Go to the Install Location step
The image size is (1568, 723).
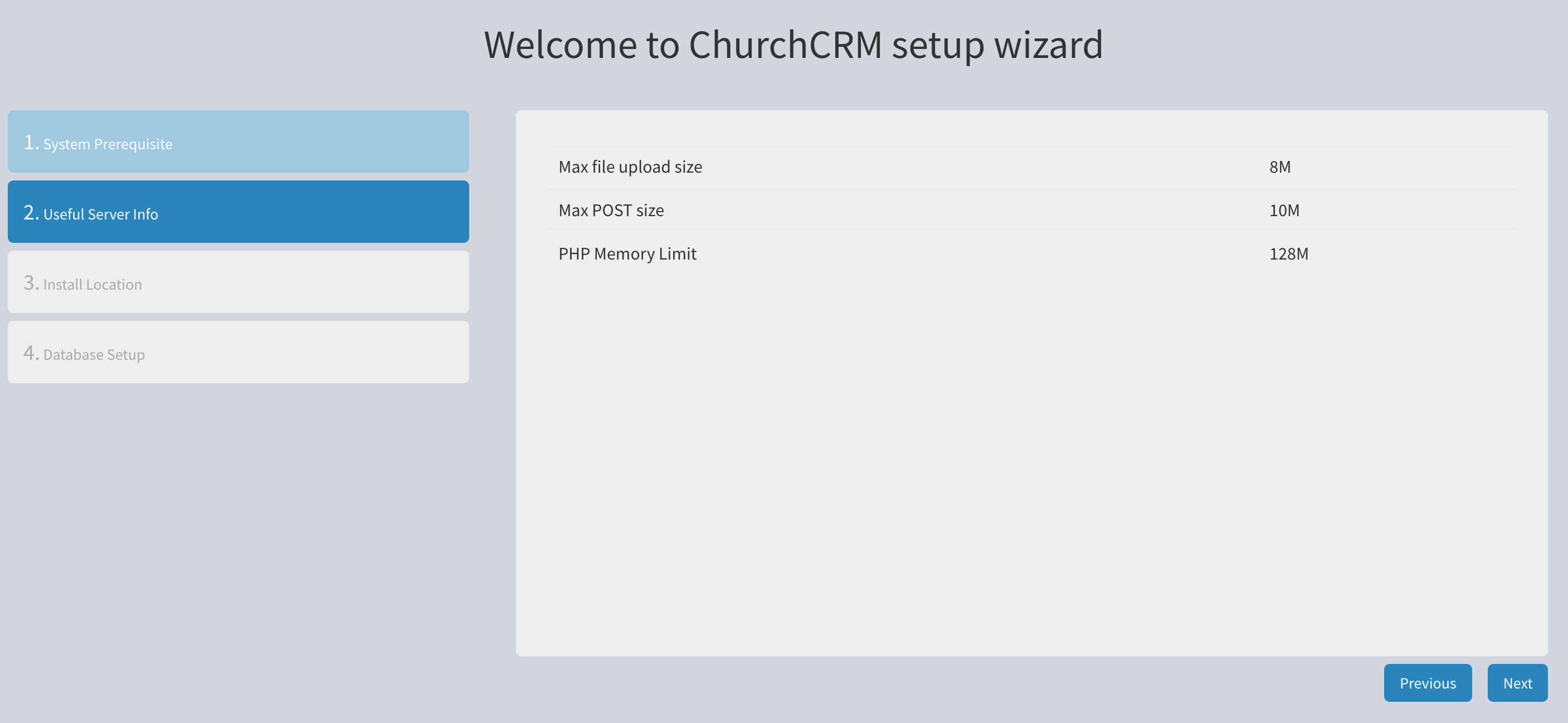click(237, 282)
